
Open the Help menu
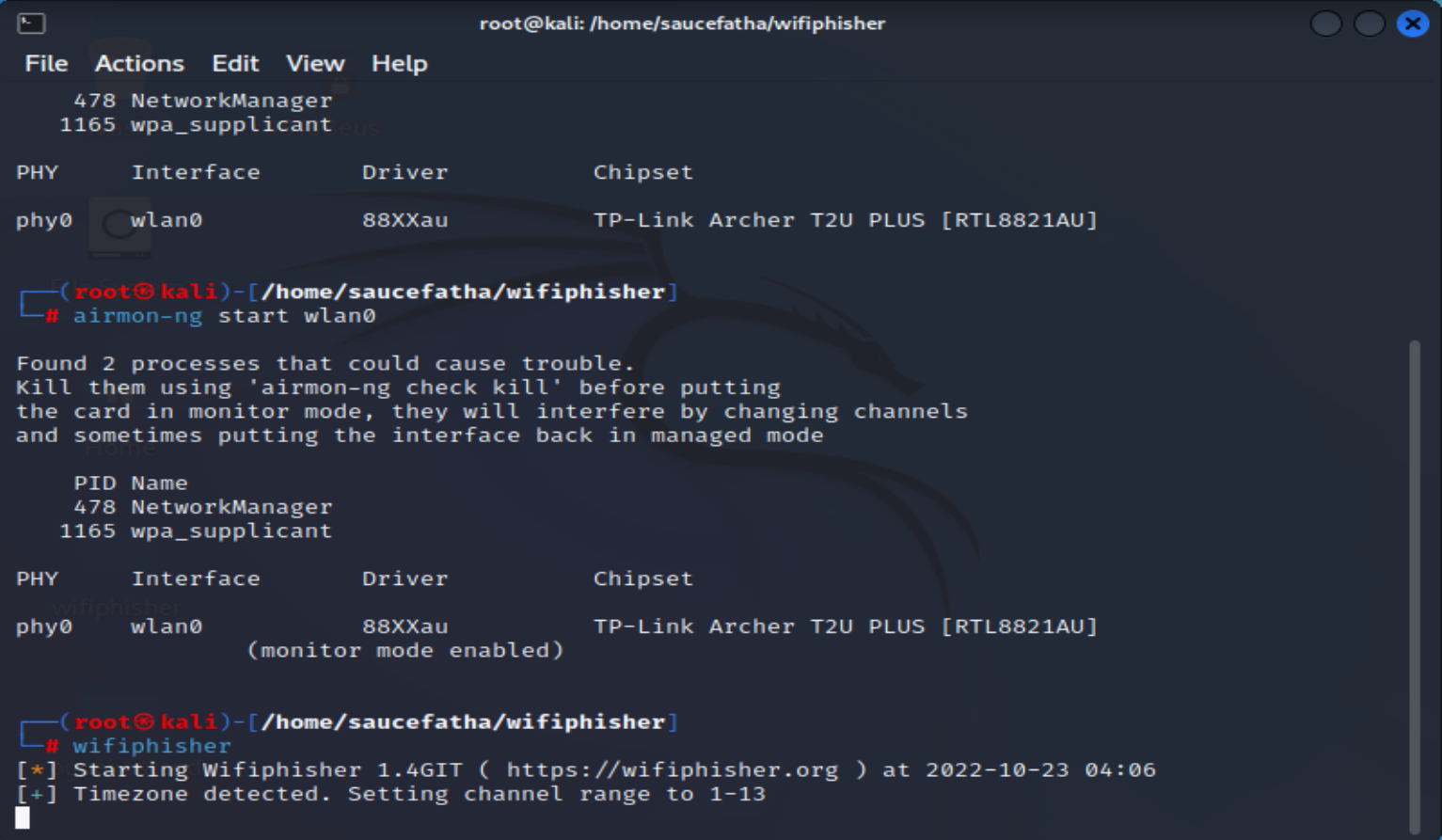[x=399, y=63]
